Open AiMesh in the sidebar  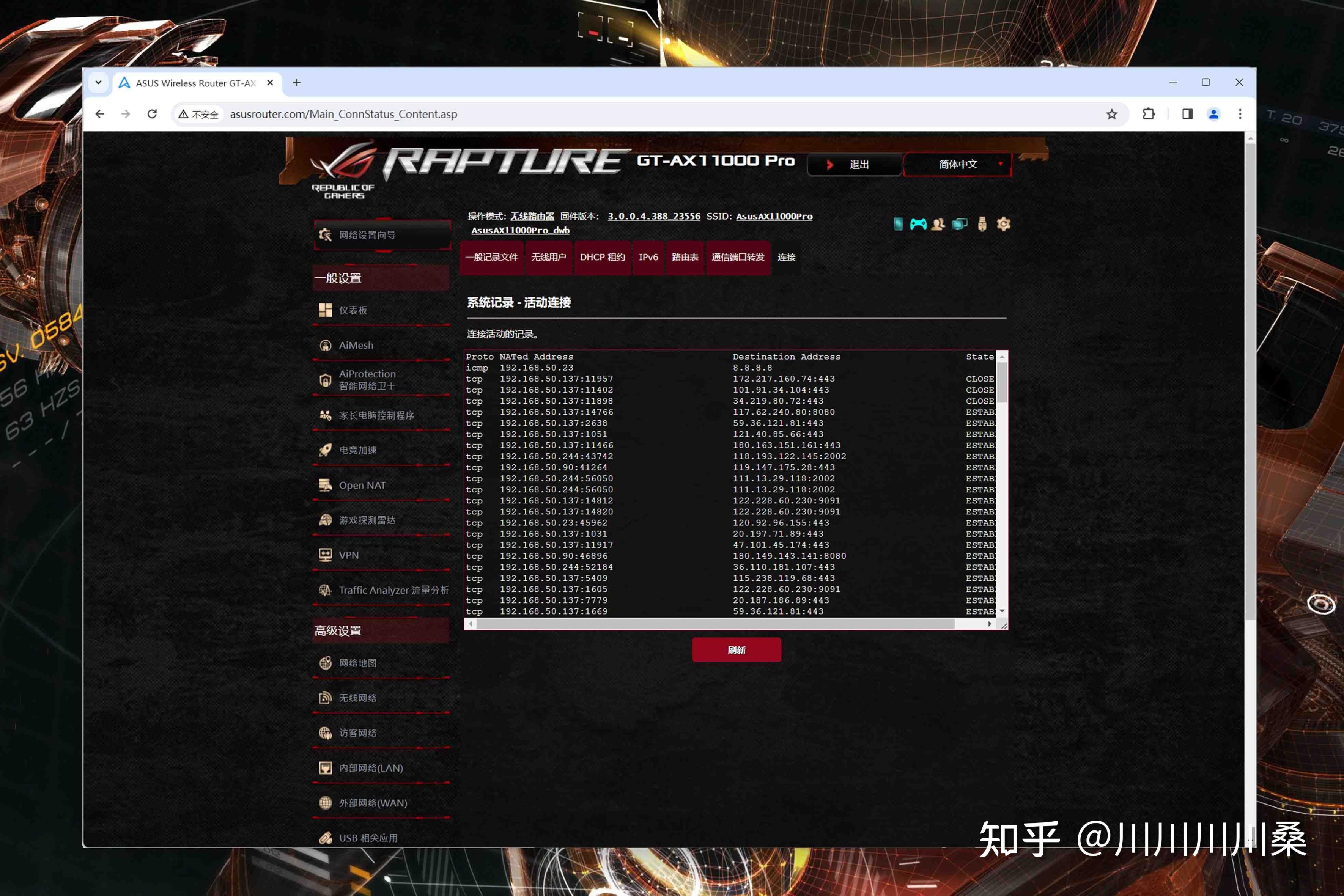(356, 345)
